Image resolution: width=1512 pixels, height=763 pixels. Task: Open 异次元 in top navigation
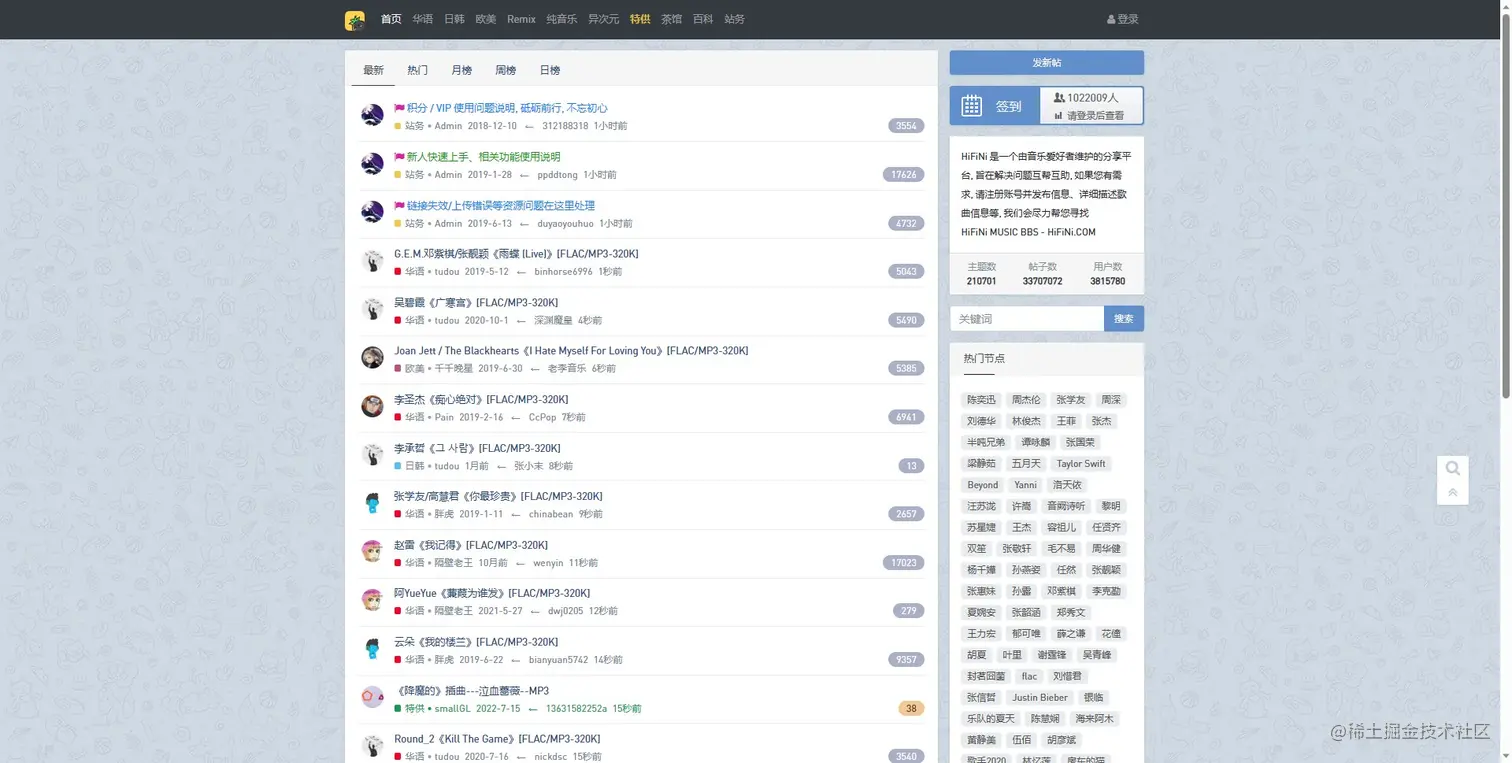click(604, 19)
